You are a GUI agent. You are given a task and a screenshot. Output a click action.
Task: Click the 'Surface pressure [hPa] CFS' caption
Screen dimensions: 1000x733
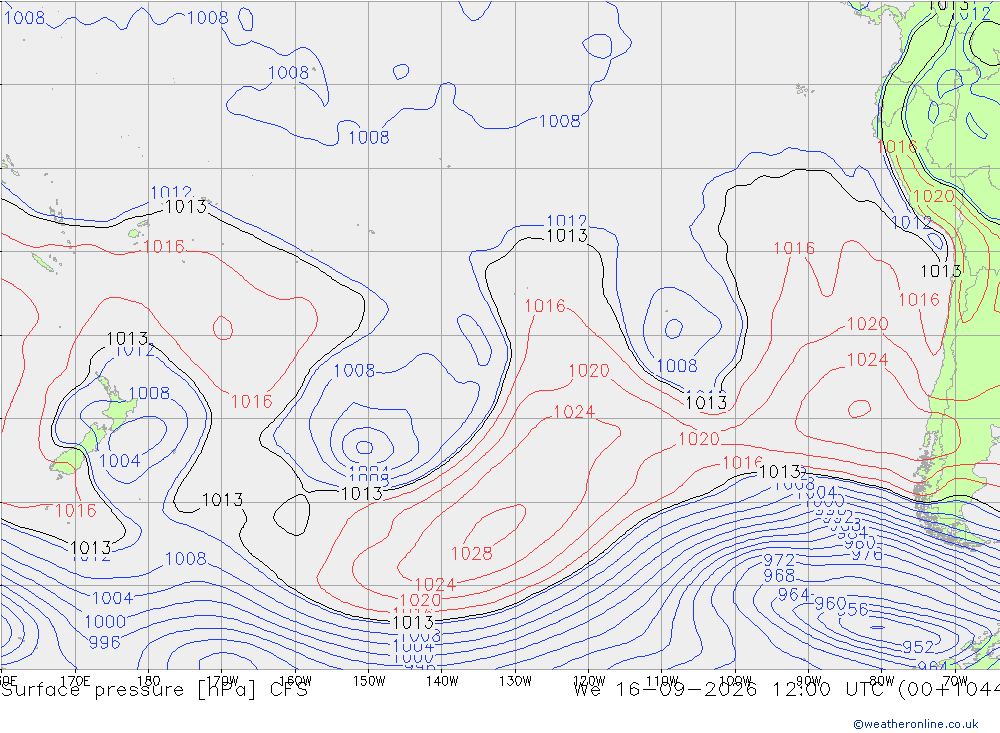pos(154,690)
